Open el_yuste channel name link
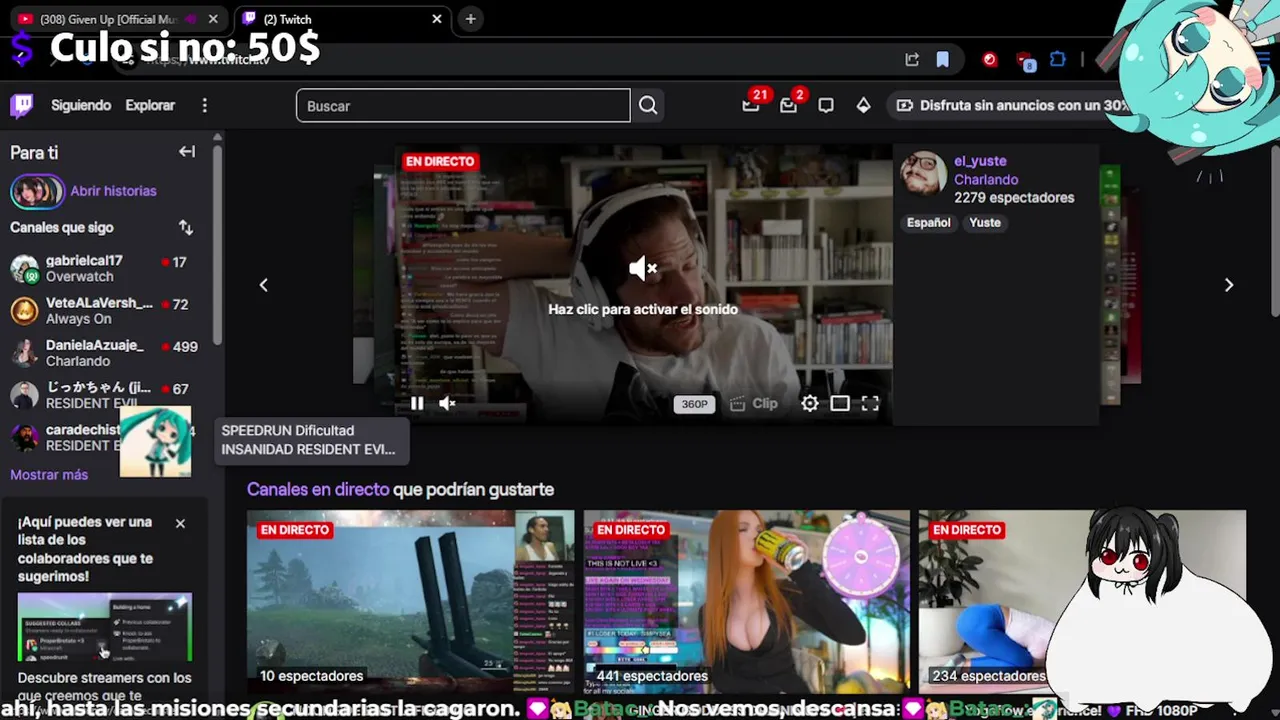This screenshot has height=720, width=1280. pyautogui.click(x=980, y=161)
